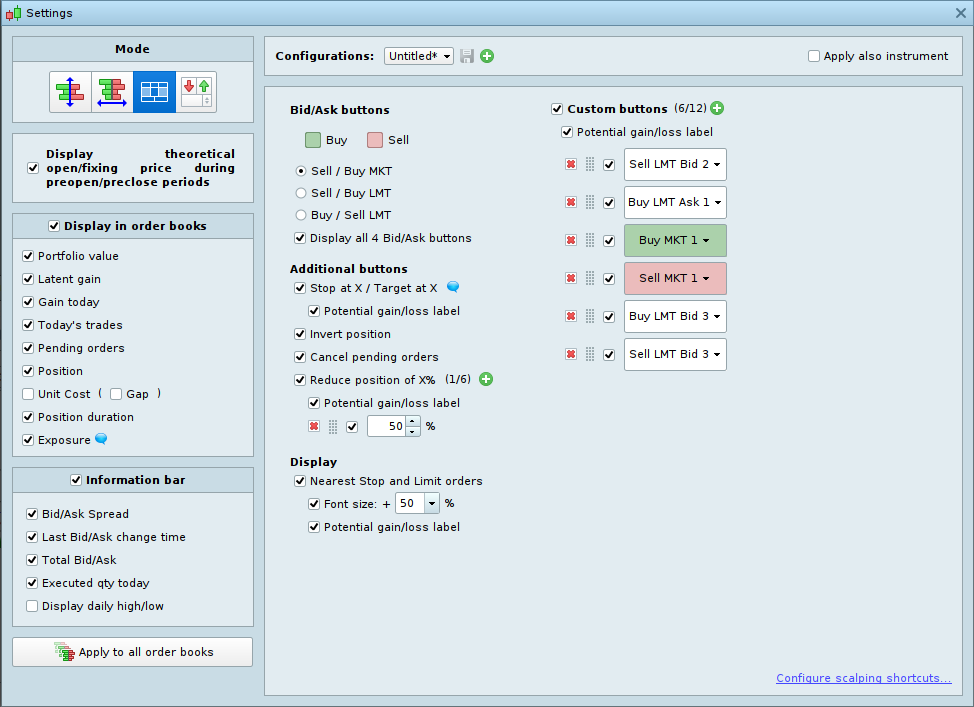
Task: Click drag handle of Buy LMT Bid 3 row
Action: tap(590, 316)
